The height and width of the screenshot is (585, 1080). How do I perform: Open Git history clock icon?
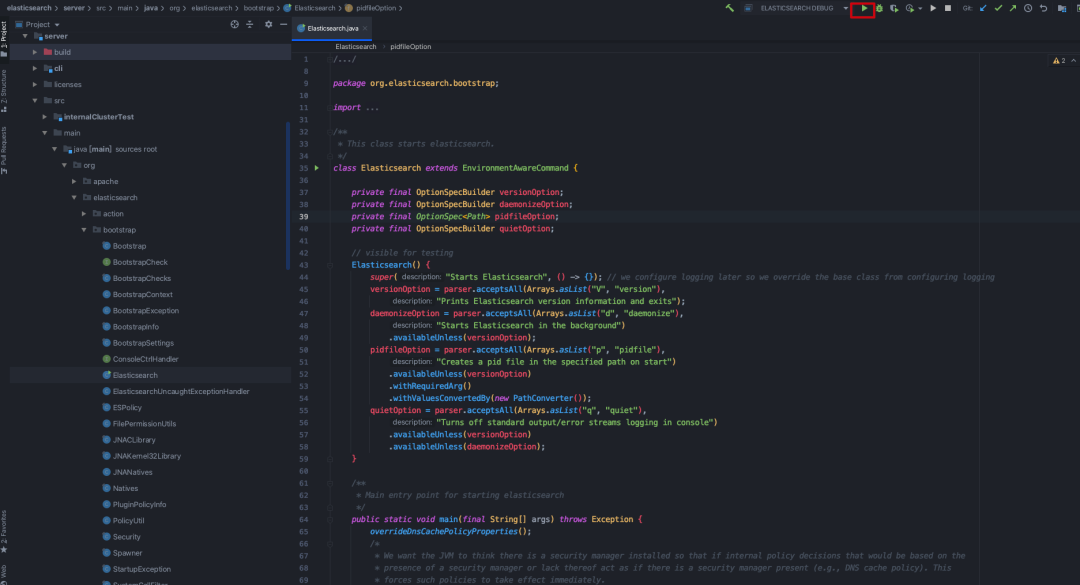pyautogui.click(x=1028, y=8)
